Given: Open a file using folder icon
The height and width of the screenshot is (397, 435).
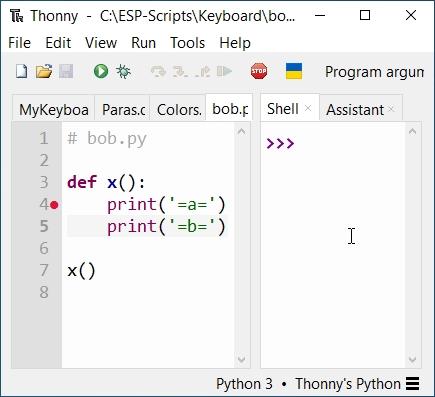Looking at the screenshot, I should pos(44,71).
